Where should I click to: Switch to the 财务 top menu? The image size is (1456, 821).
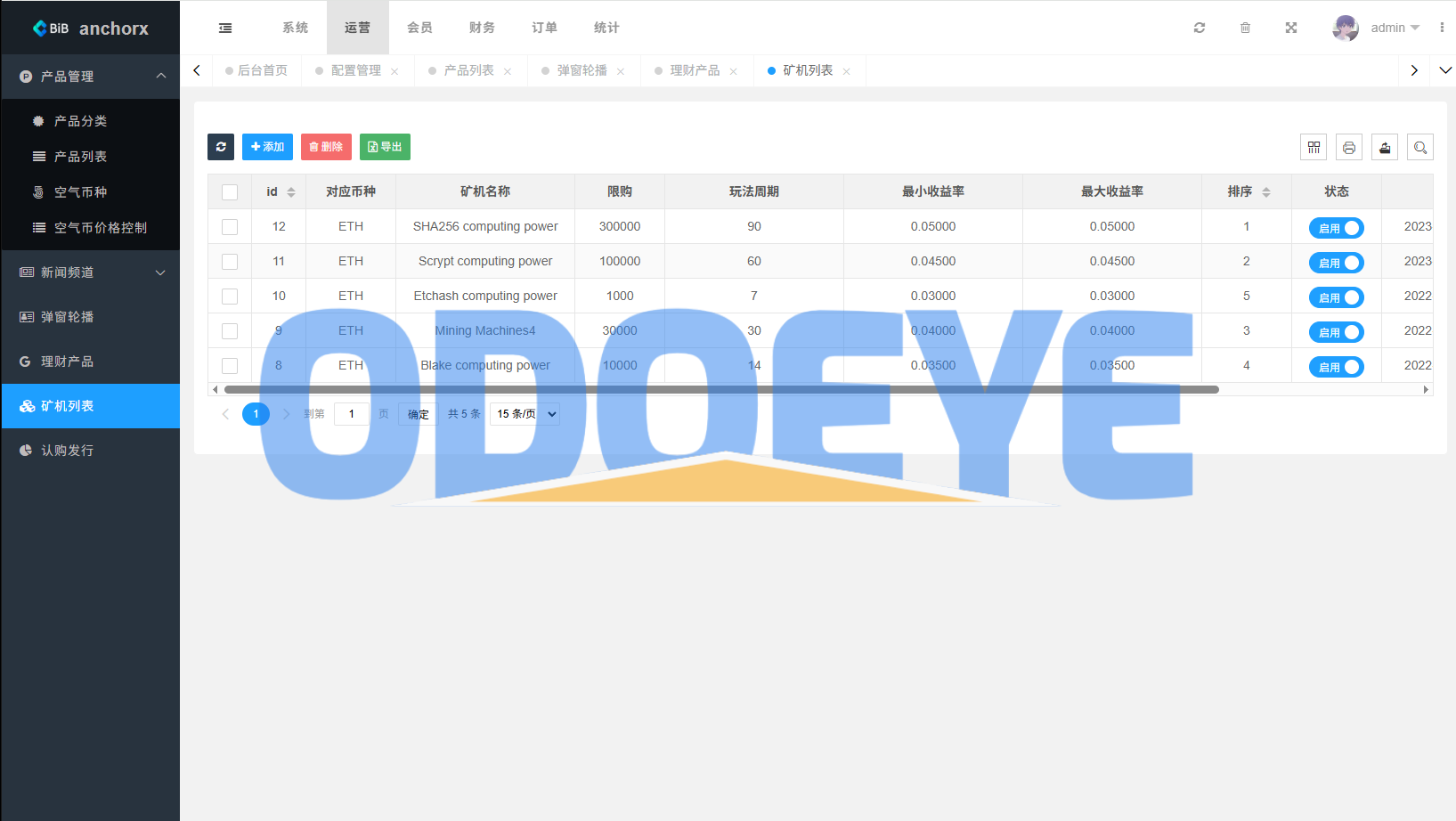click(482, 28)
